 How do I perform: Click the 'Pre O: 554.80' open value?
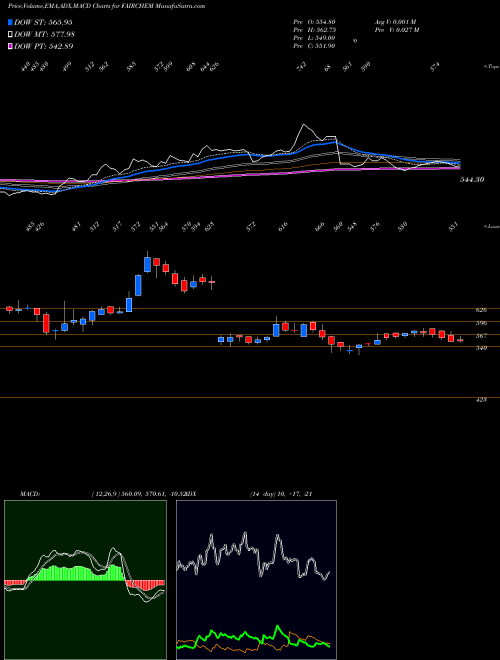coord(315,22)
